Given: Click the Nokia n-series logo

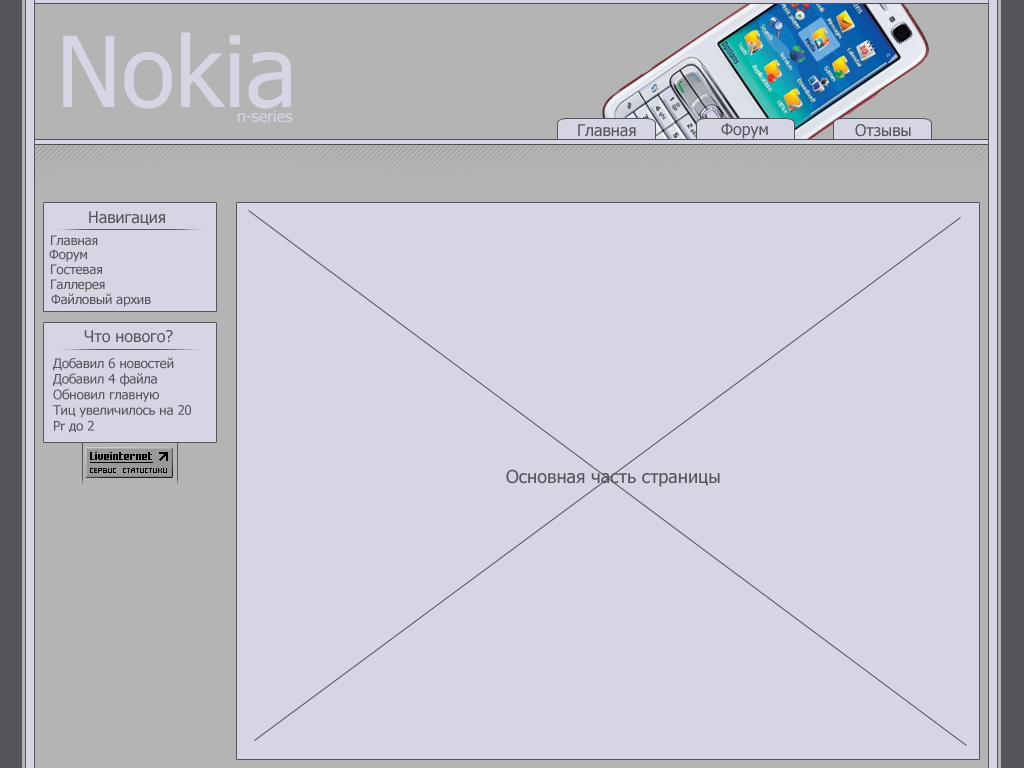Looking at the screenshot, I should pos(175,70).
